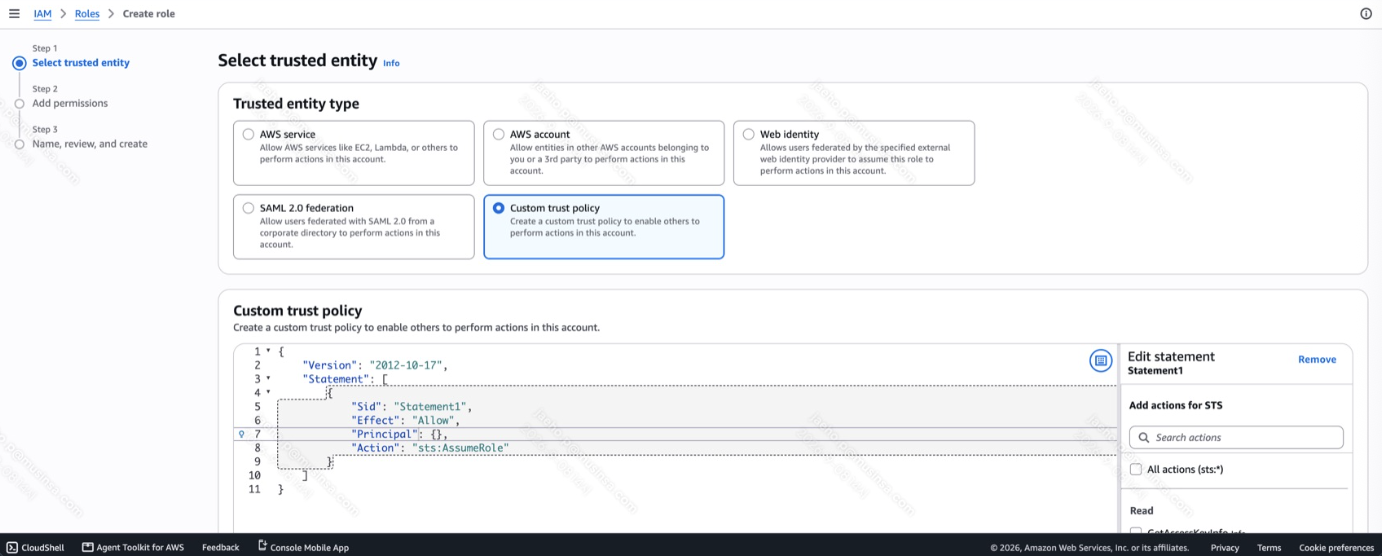Click the Agent Toolkit for AWS icon

[88, 547]
